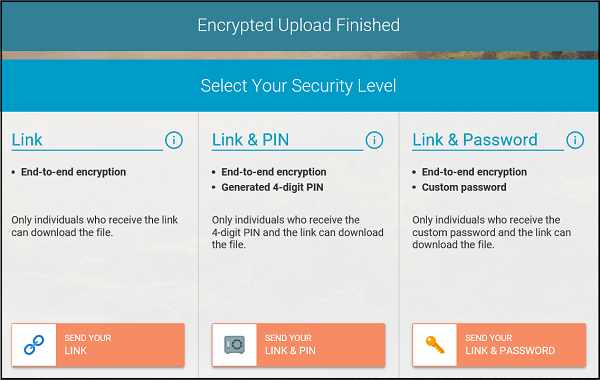The image size is (600, 380).
Task: Select the Link & PIN heading
Action: coord(250,140)
